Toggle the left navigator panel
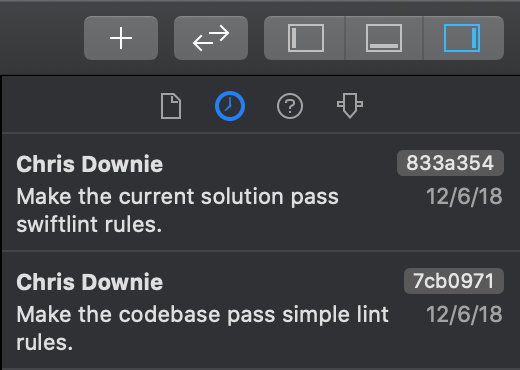520x370 pixels. click(x=305, y=38)
